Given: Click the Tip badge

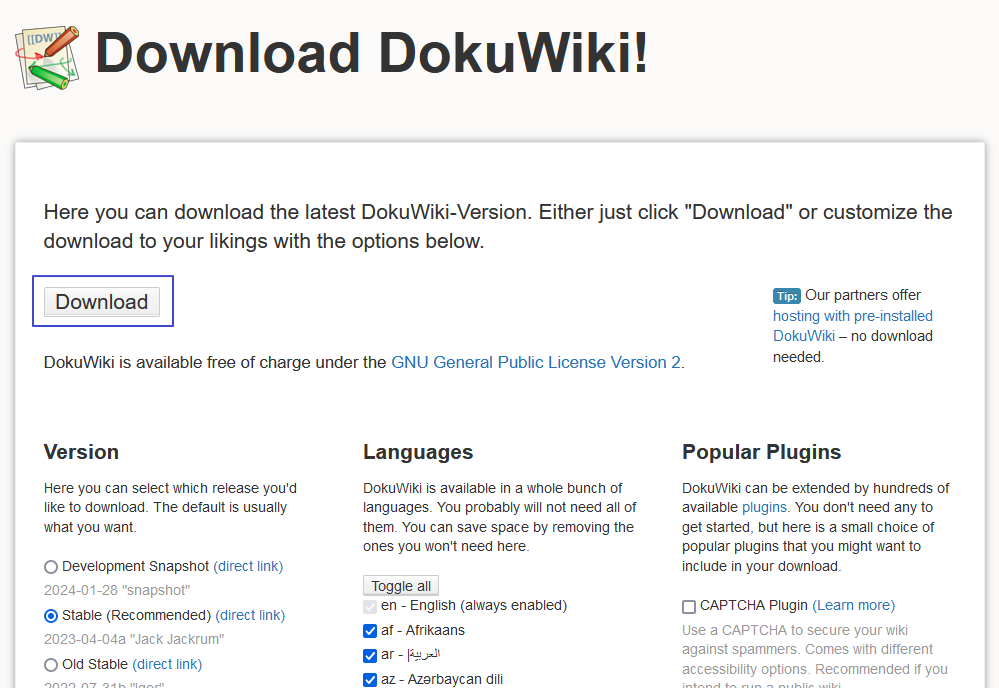Looking at the screenshot, I should (787, 296).
